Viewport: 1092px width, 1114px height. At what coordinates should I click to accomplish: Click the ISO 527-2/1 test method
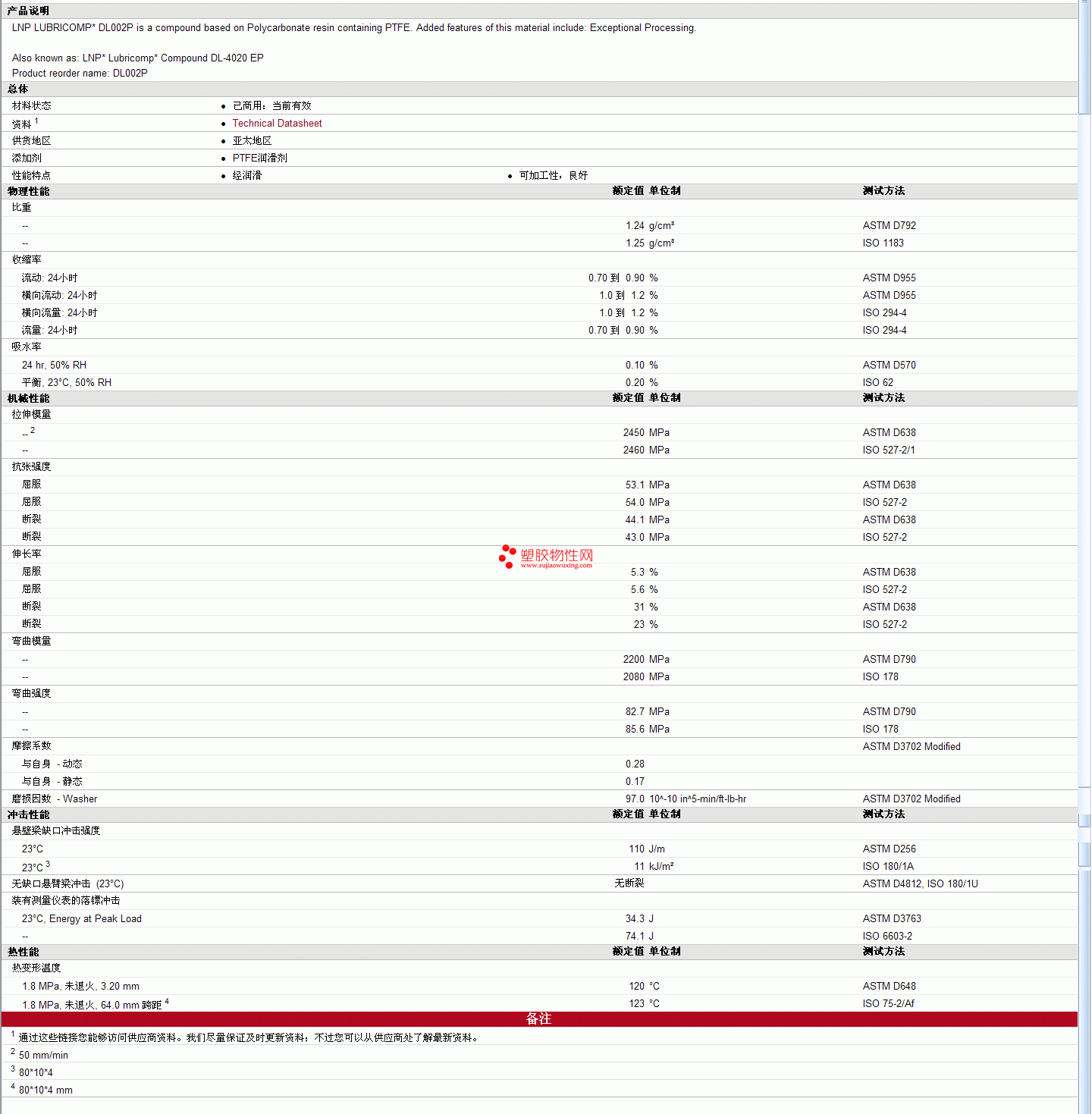[x=888, y=450]
